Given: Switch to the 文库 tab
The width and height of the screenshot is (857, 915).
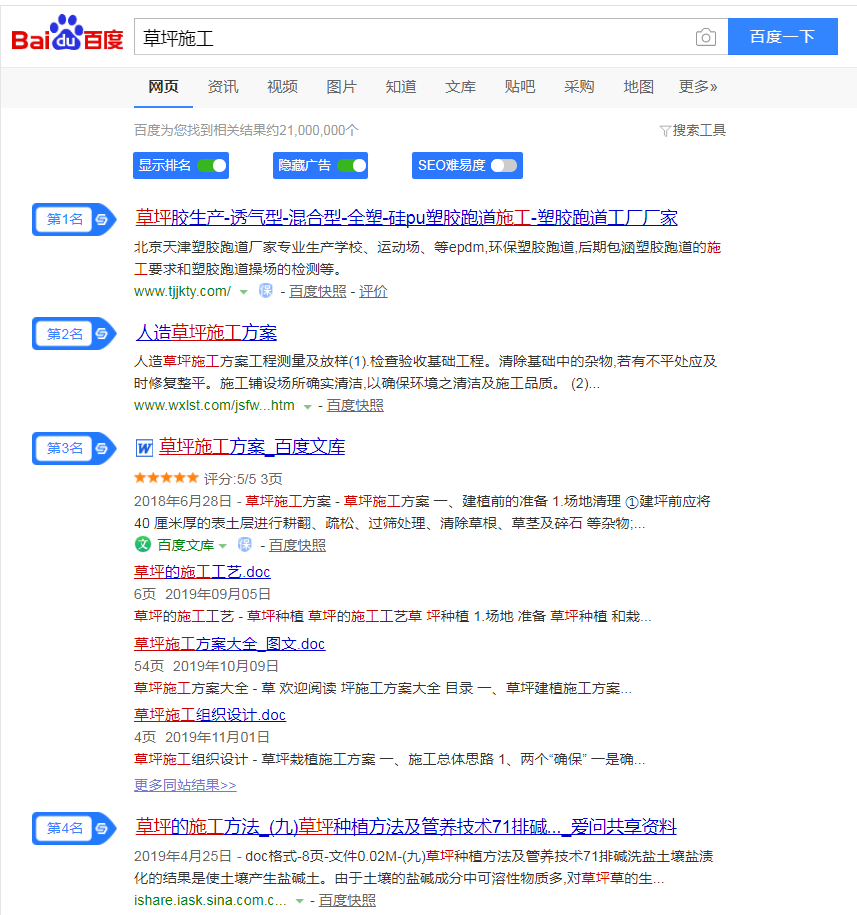Looking at the screenshot, I should 460,87.
